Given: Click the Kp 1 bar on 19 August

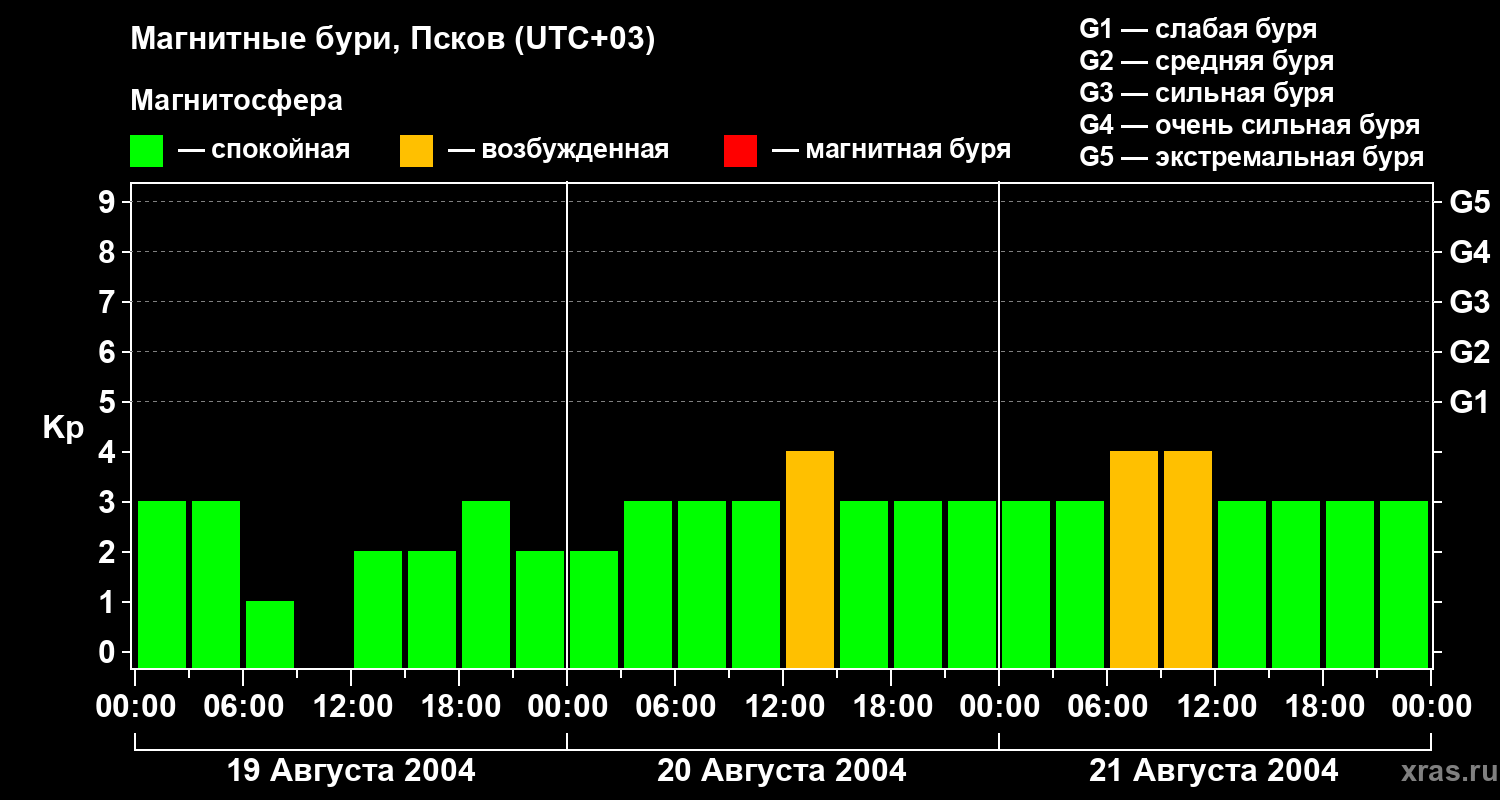Looking at the screenshot, I should click(270, 634).
